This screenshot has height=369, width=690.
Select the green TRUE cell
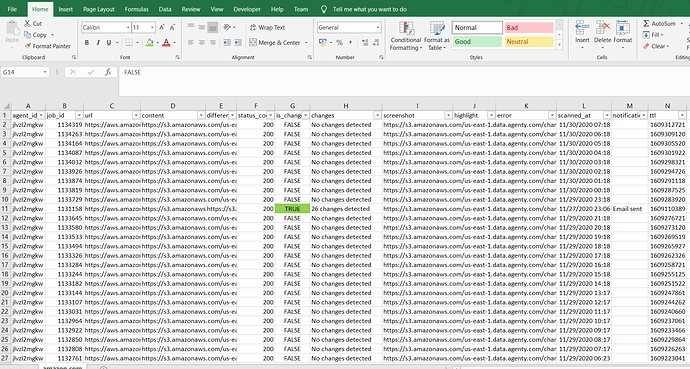tap(292, 209)
